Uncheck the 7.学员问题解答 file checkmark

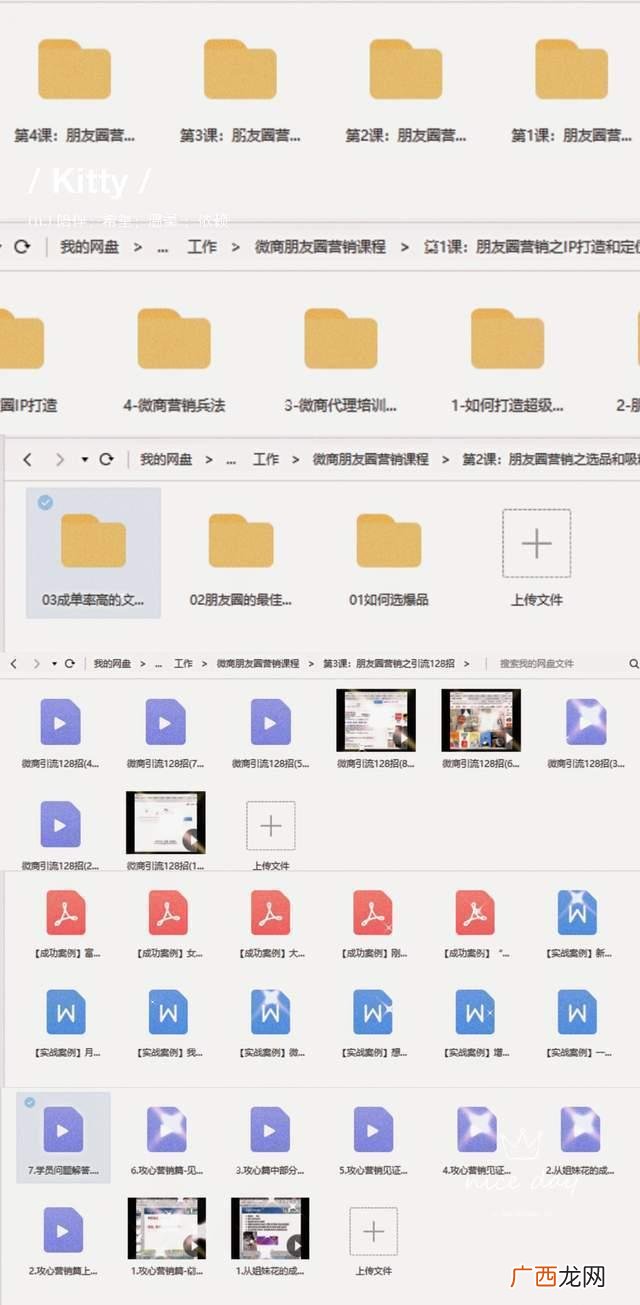pos(29,1102)
